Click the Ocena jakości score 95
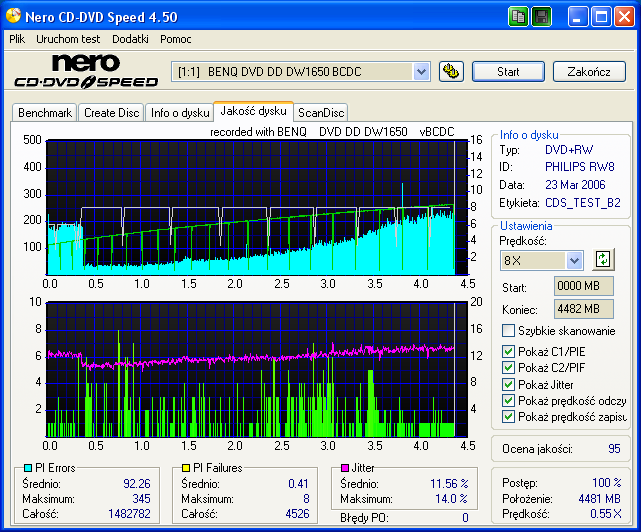 614,449
